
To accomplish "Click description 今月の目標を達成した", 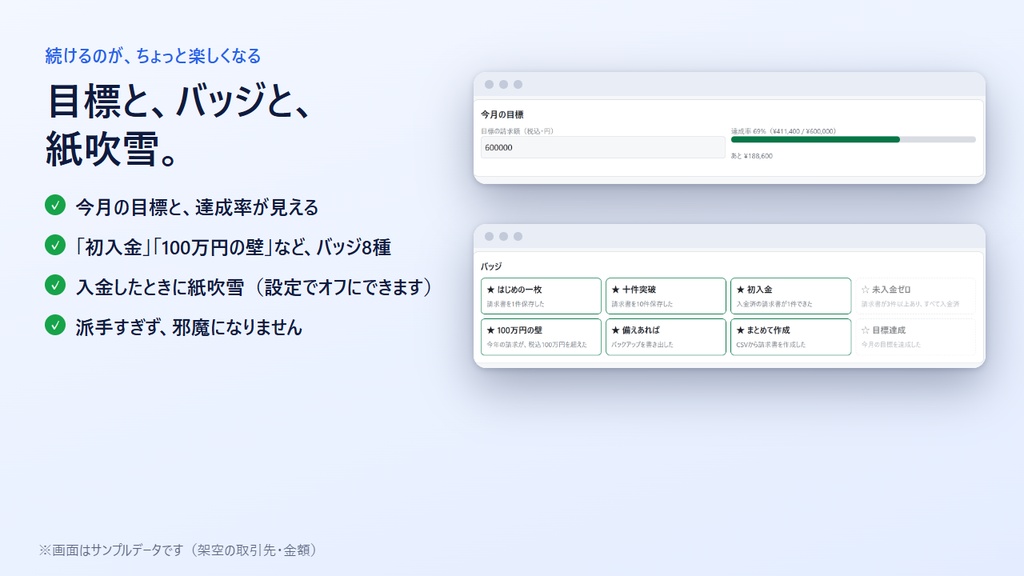I will [891, 345].
